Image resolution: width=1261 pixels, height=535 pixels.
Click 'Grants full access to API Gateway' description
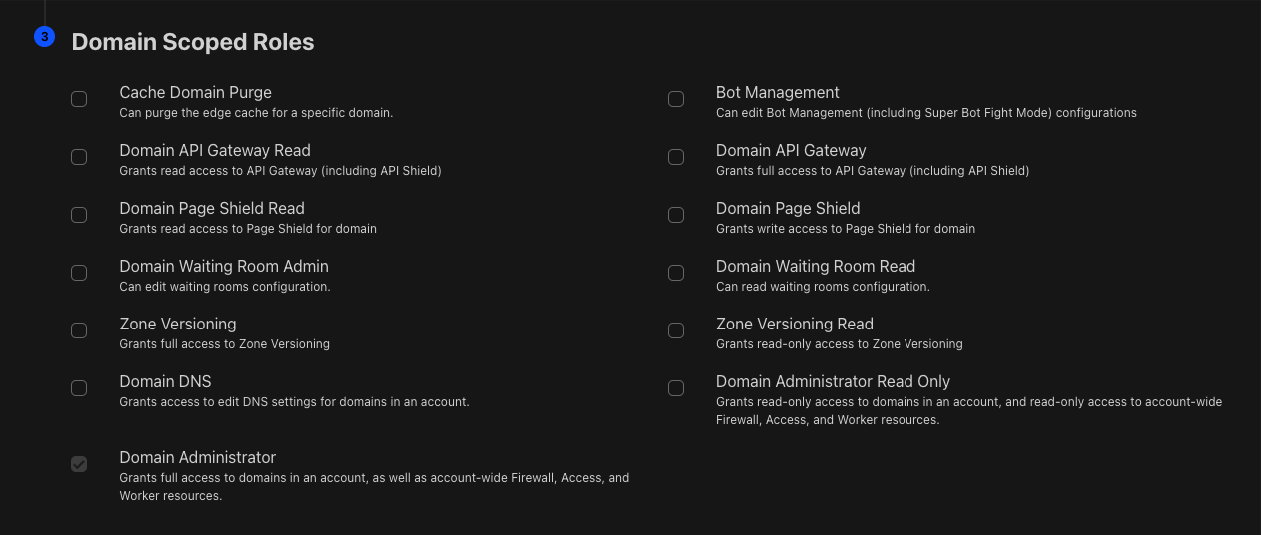pyautogui.click(x=872, y=171)
